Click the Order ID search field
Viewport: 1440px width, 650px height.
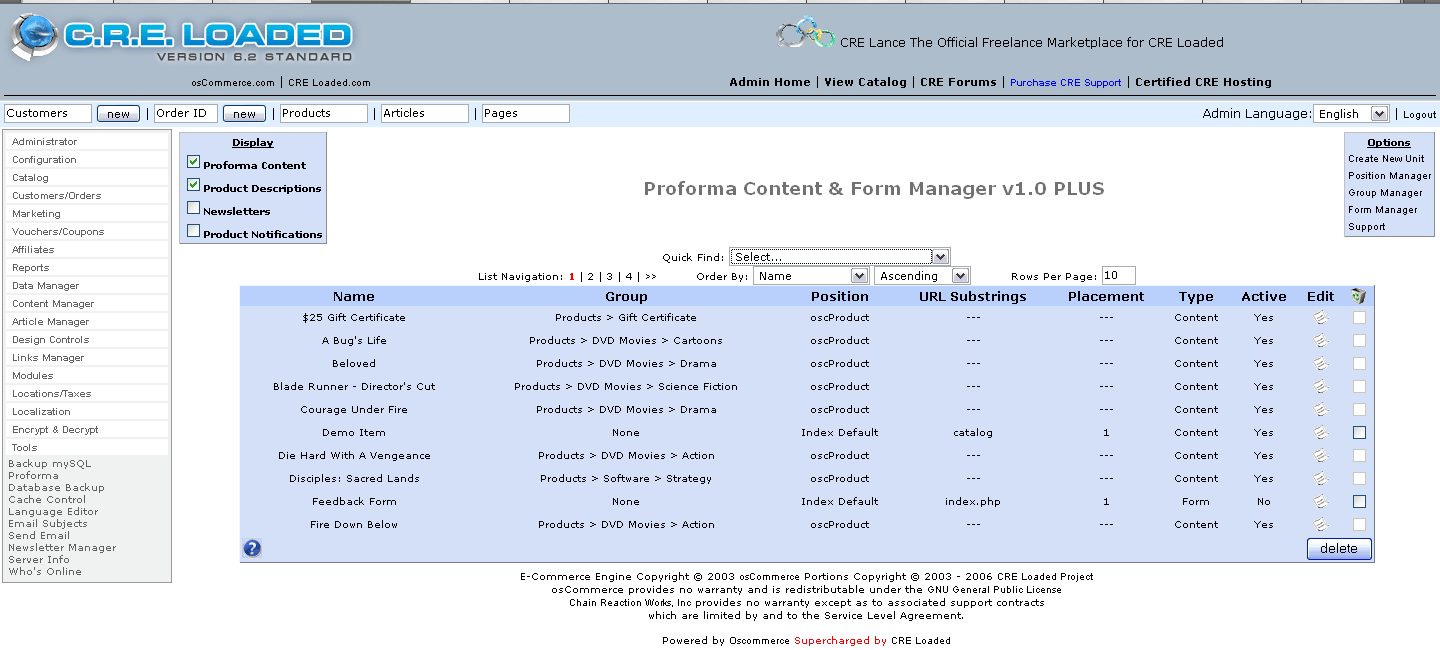coord(186,114)
